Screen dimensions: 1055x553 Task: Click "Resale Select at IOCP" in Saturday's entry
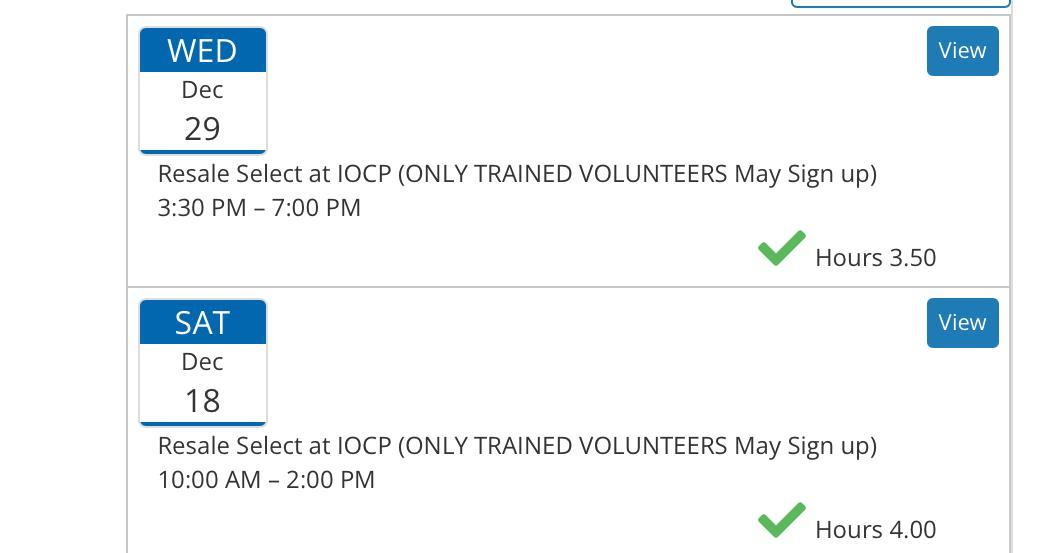(x=275, y=446)
